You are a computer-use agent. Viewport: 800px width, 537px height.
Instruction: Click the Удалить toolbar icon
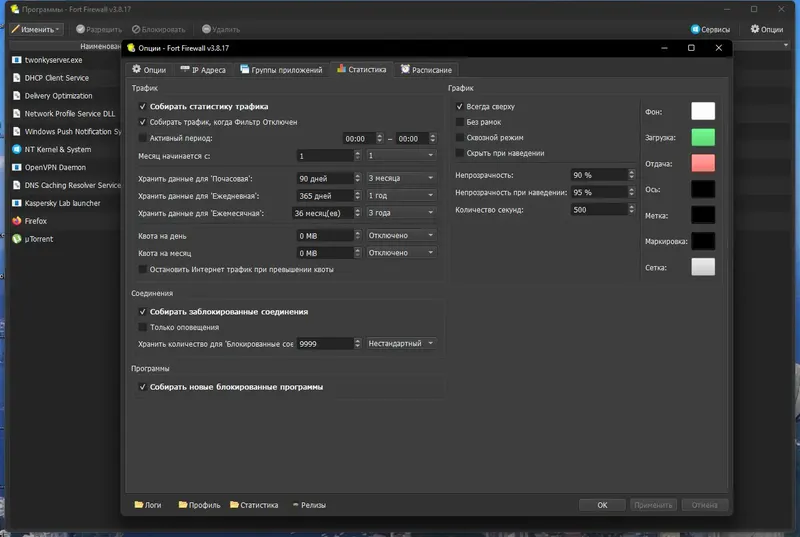206,29
